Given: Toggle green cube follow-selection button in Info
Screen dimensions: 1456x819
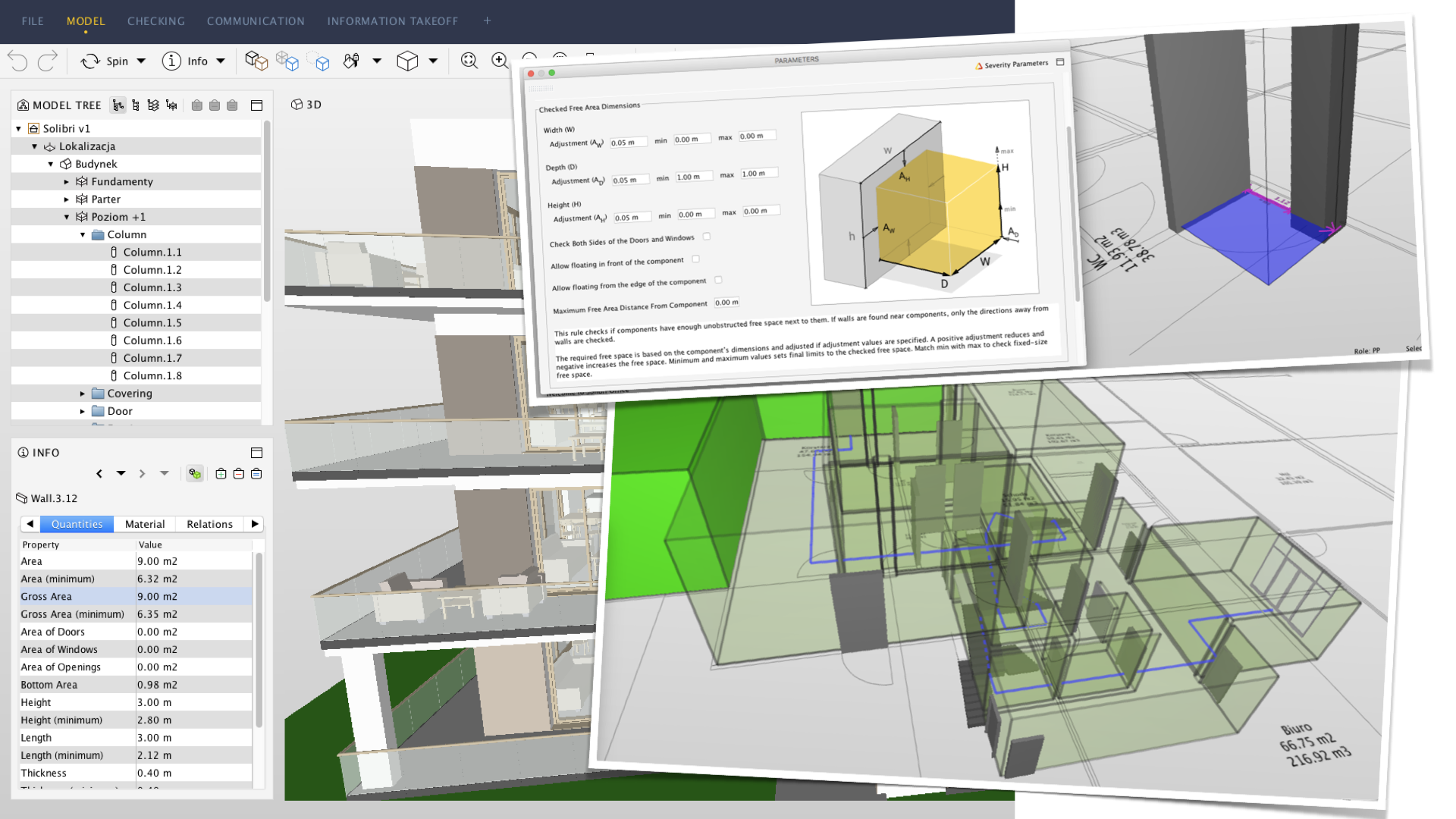Looking at the screenshot, I should pos(195,474).
